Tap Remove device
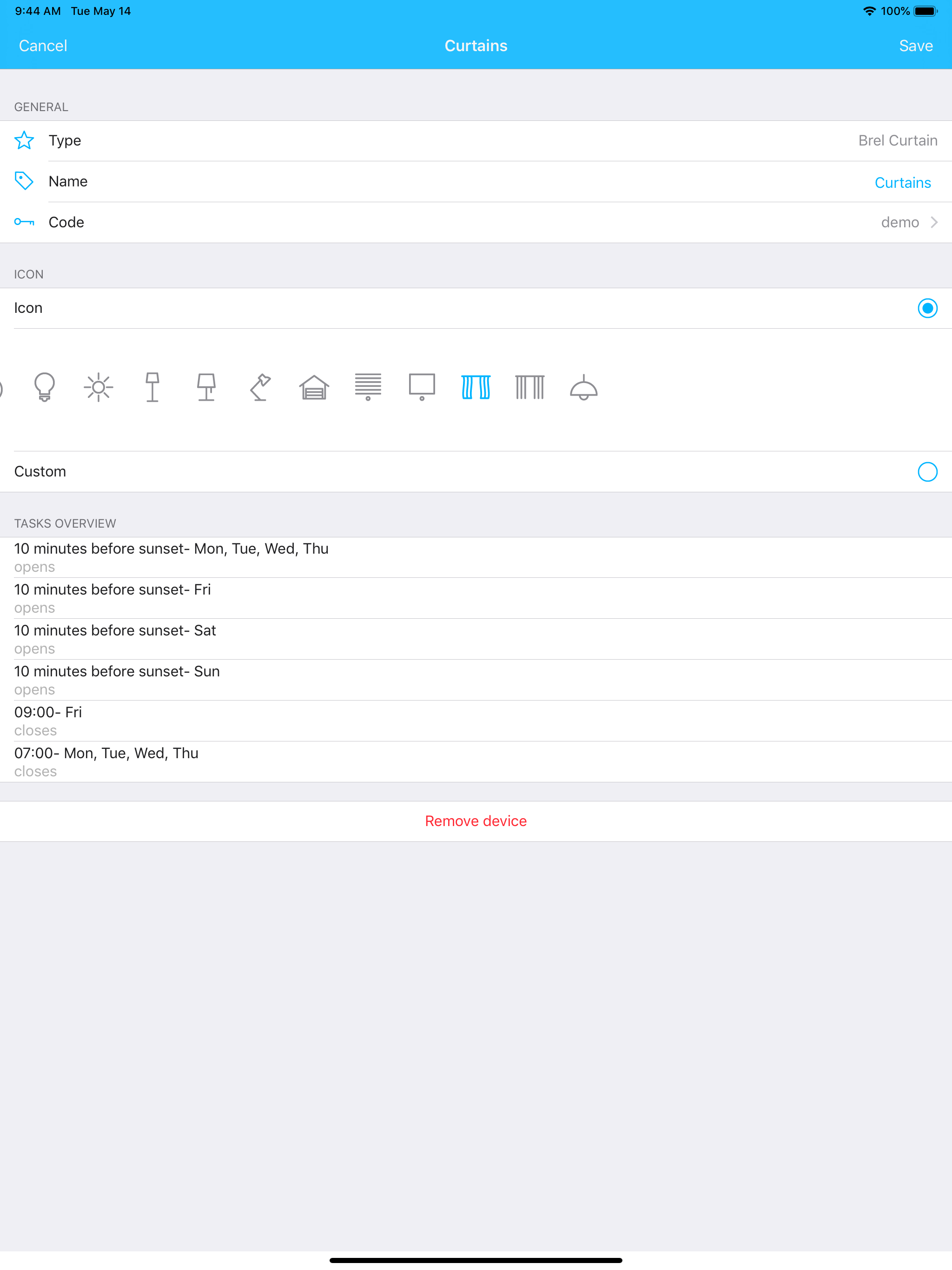 [x=476, y=821]
